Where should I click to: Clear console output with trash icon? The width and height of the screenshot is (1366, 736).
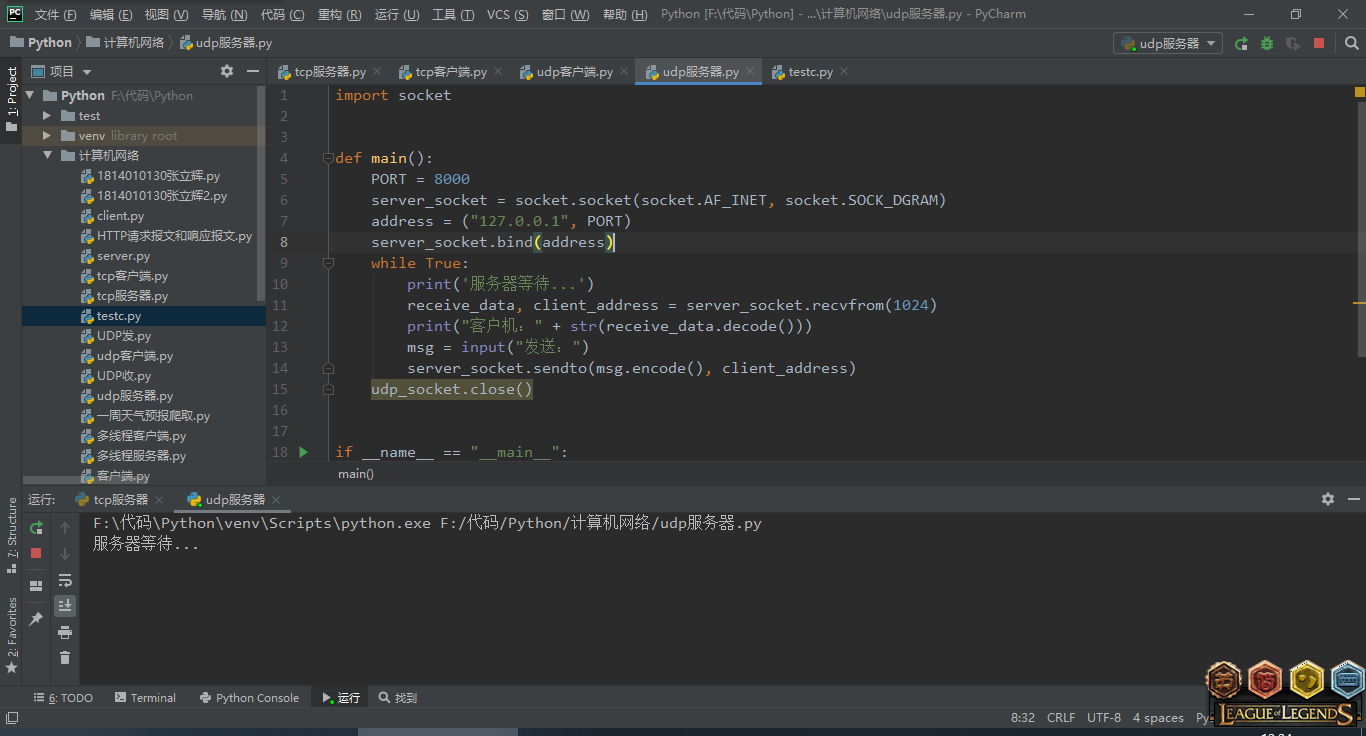pyautogui.click(x=65, y=657)
